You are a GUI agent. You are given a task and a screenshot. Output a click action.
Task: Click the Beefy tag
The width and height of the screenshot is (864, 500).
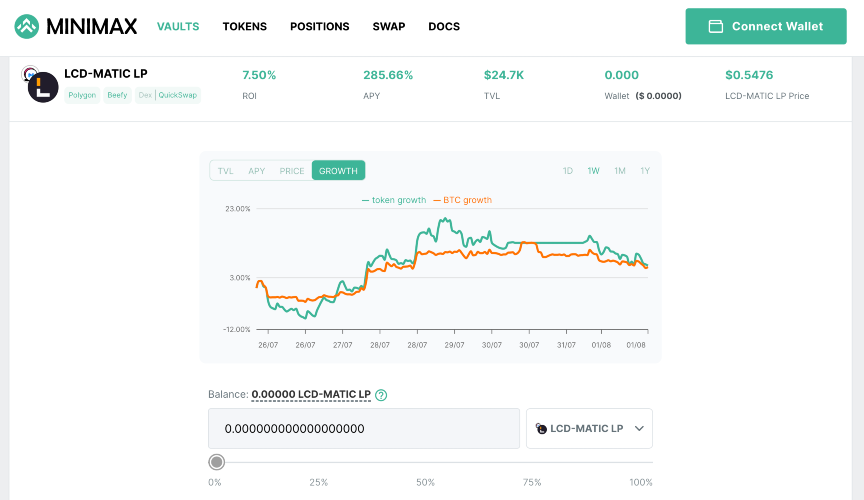(117, 95)
